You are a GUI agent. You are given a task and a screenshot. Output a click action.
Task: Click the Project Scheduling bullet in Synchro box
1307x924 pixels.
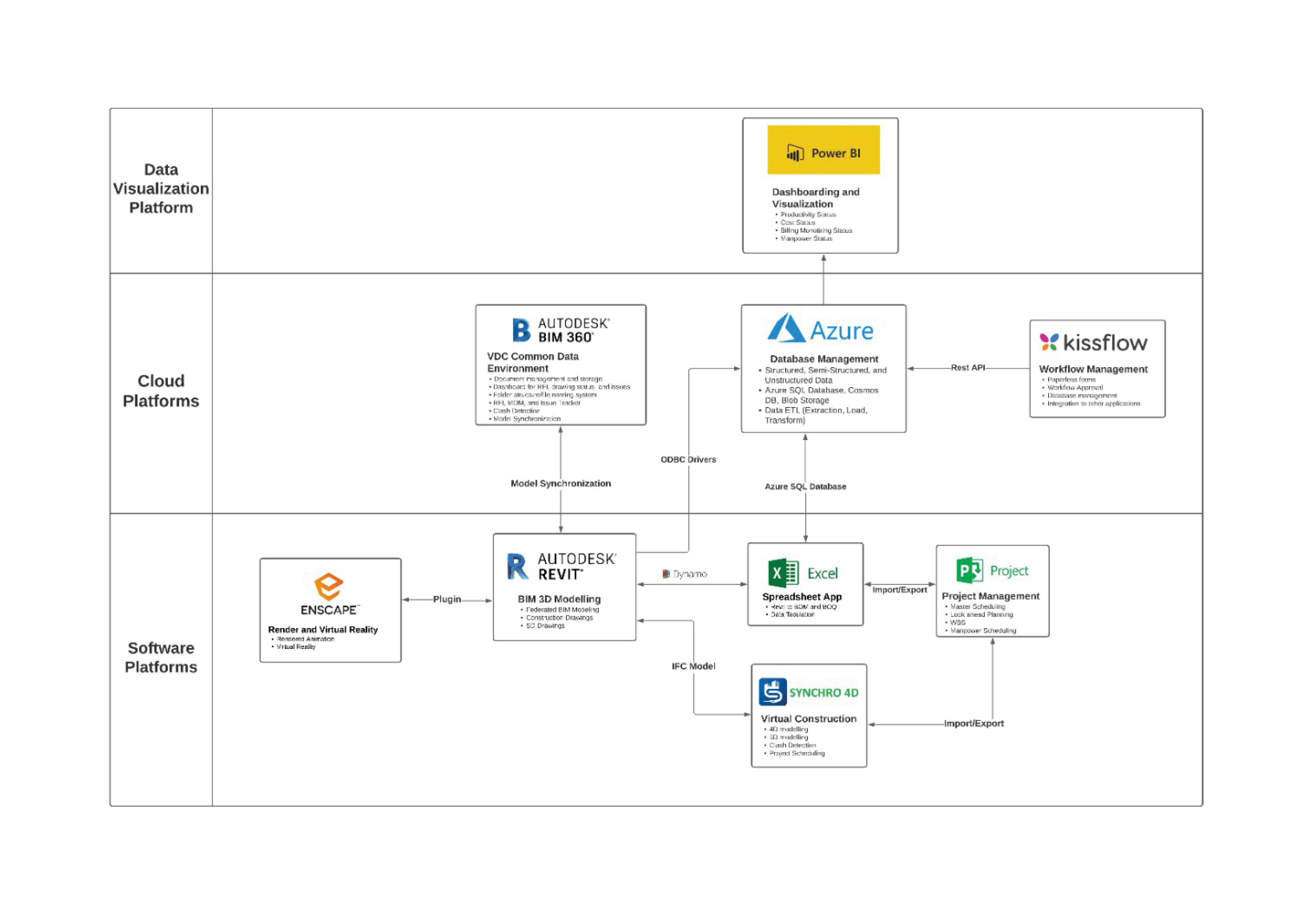(796, 753)
